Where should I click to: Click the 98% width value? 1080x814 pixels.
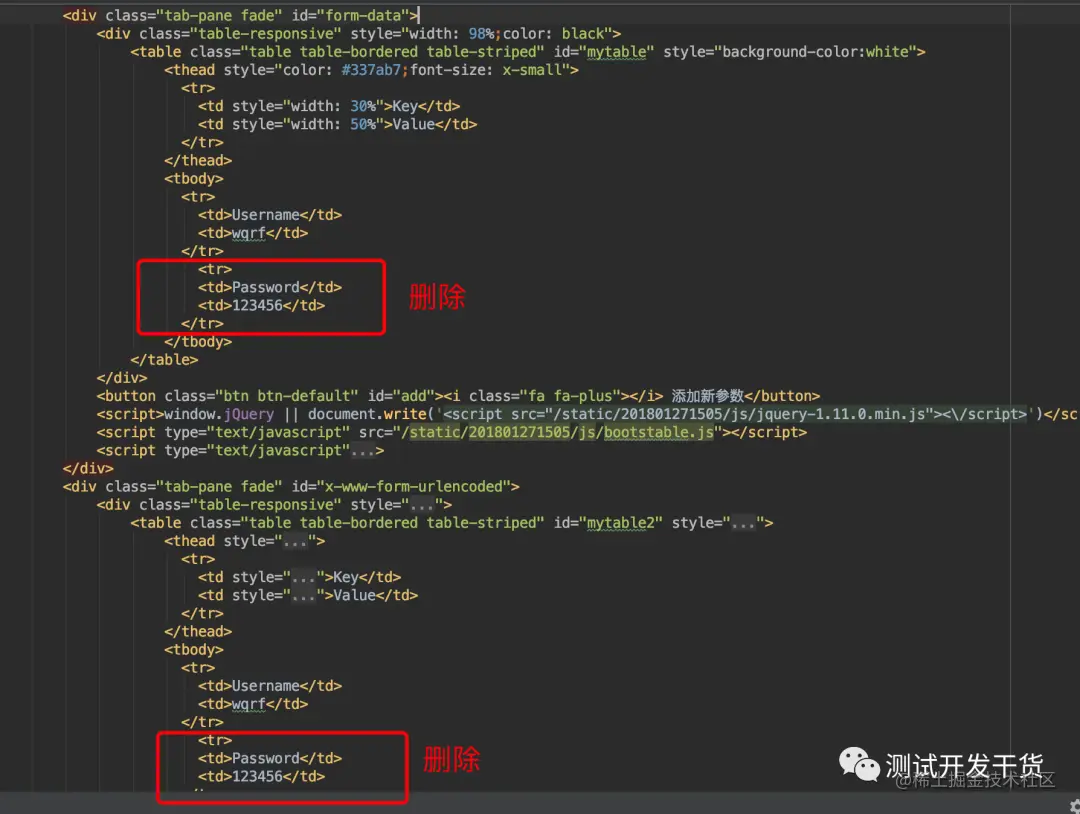coord(481,33)
